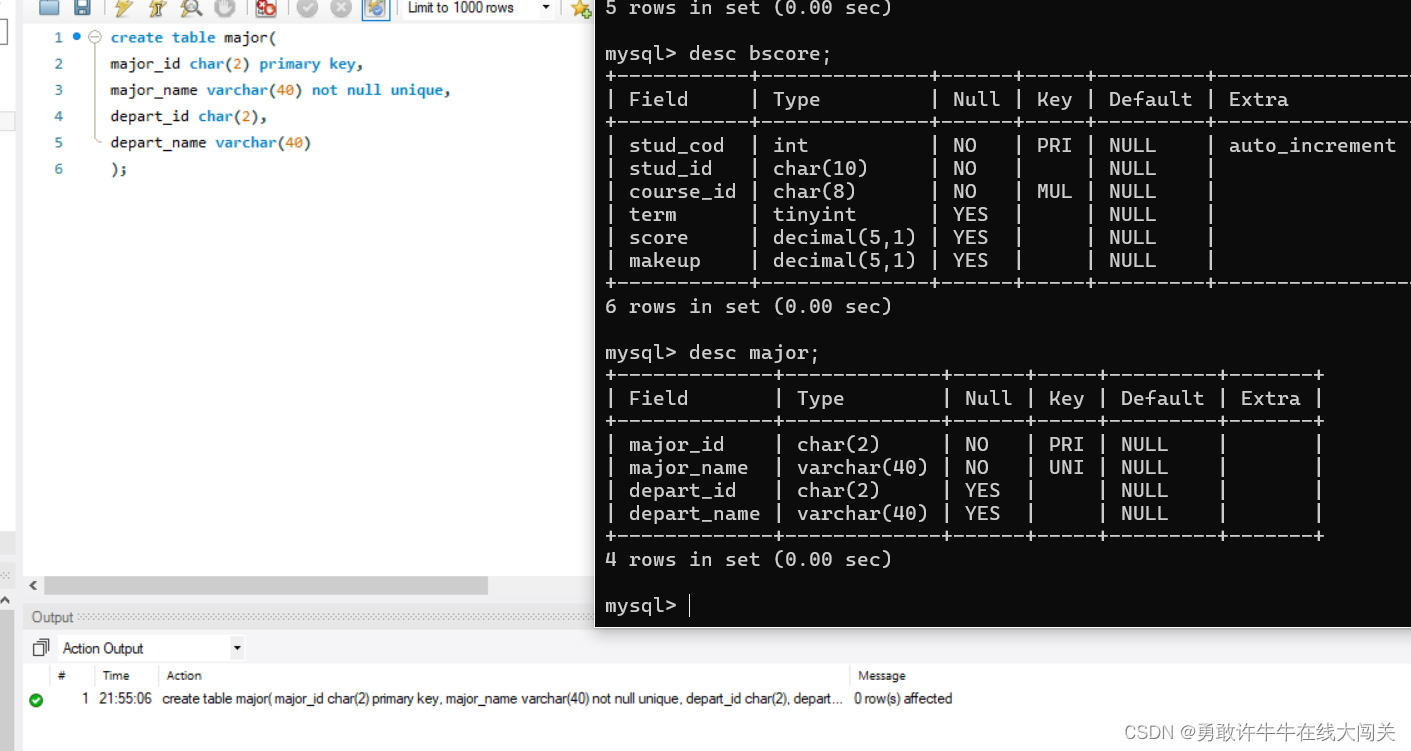Click 'char(10)' type of stud_id in terminal

coord(820,168)
